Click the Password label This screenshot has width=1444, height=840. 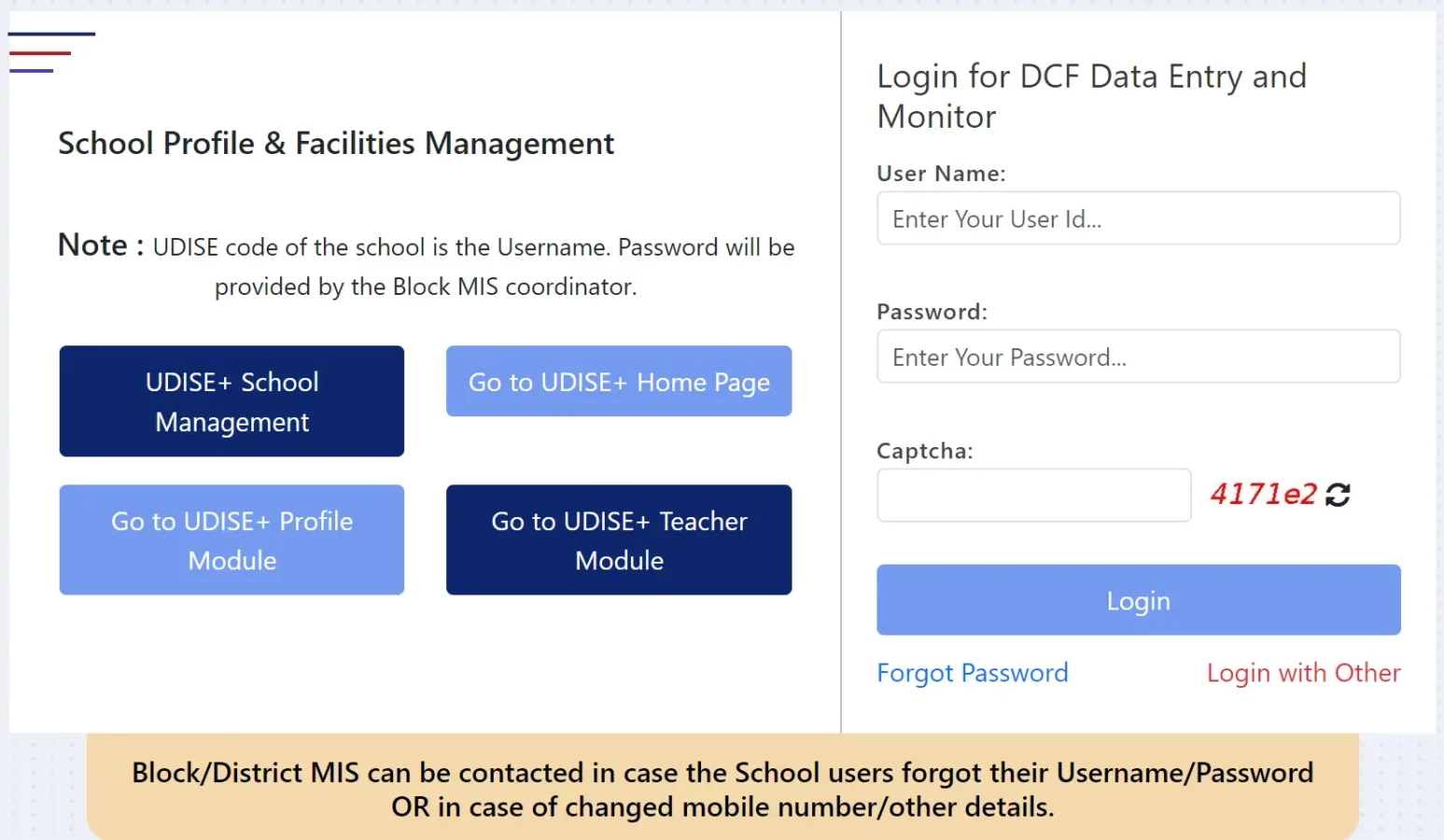click(932, 312)
